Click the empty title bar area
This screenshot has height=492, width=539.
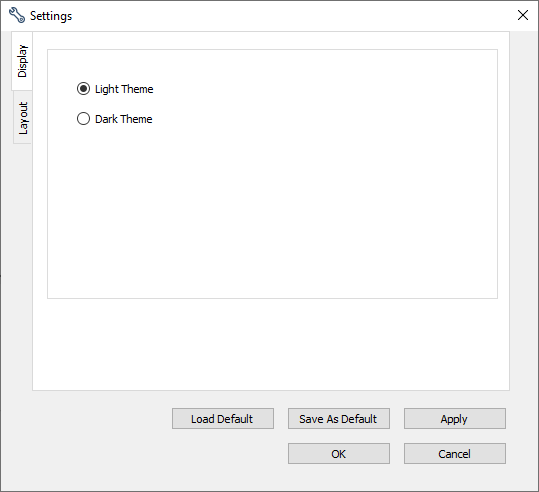(292, 15)
